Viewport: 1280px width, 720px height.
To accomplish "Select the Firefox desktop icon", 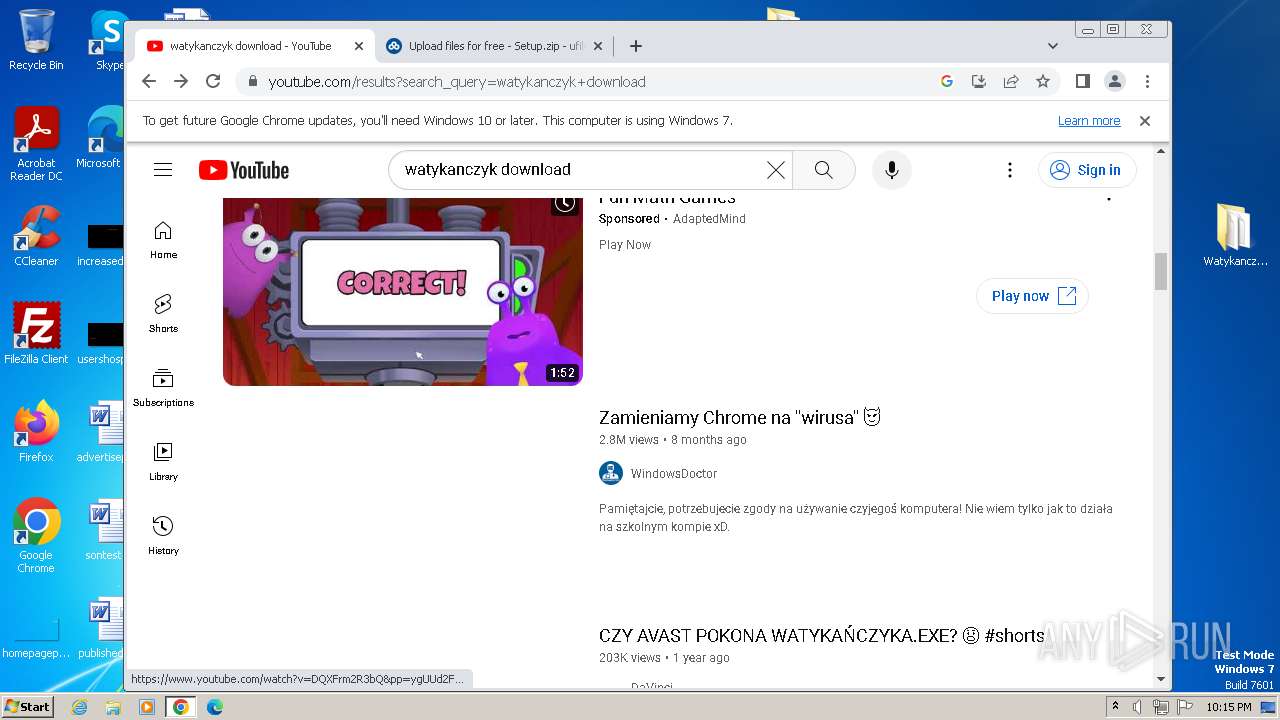I will pos(36,432).
